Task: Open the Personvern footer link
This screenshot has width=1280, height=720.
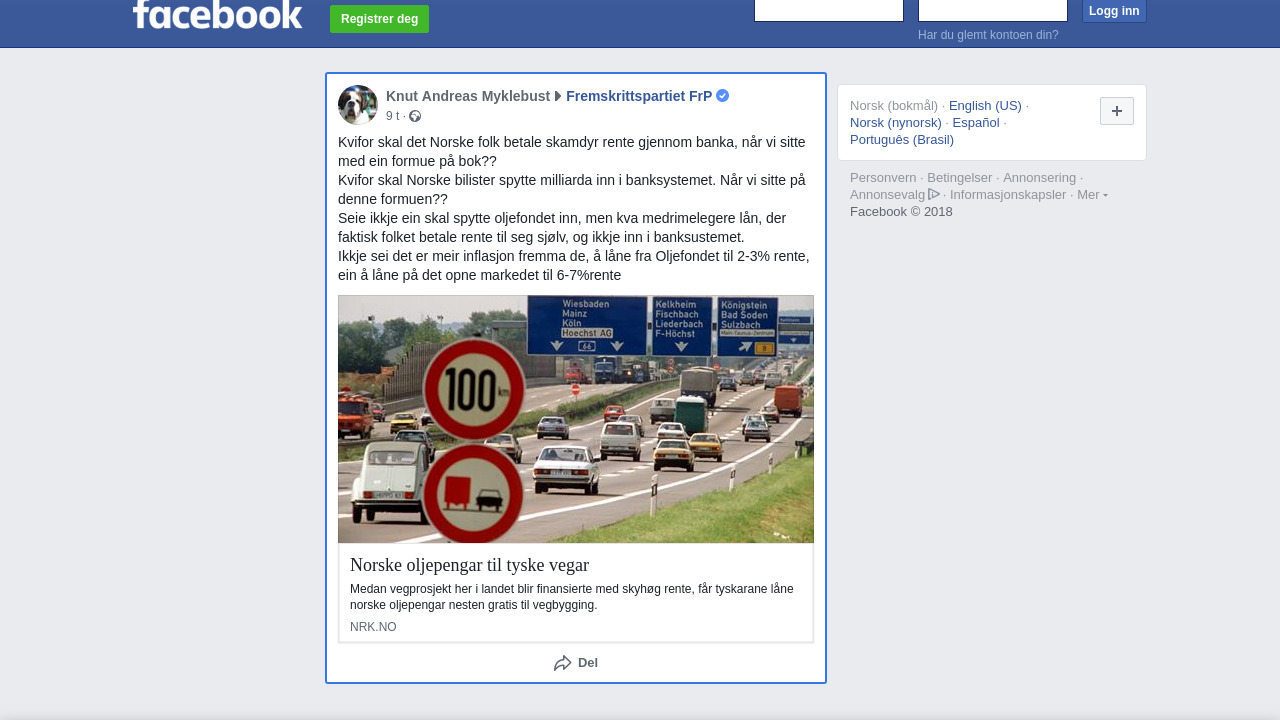Action: (x=883, y=177)
